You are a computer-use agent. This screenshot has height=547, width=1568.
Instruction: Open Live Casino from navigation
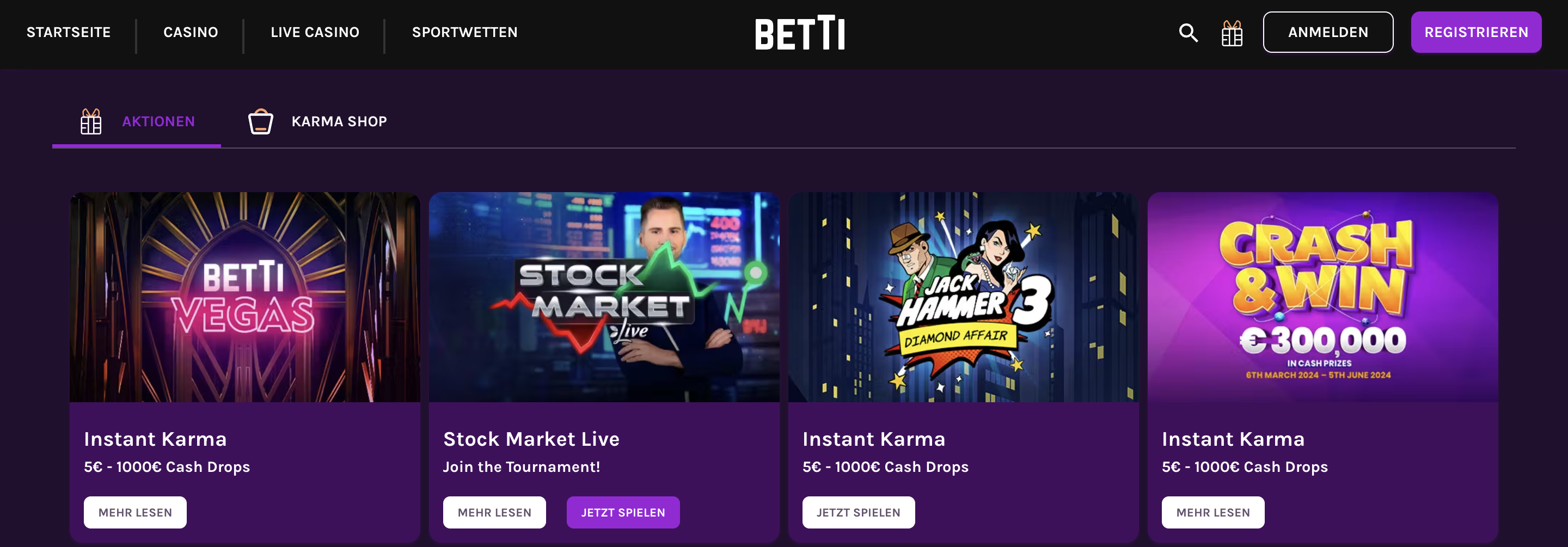pyautogui.click(x=315, y=32)
